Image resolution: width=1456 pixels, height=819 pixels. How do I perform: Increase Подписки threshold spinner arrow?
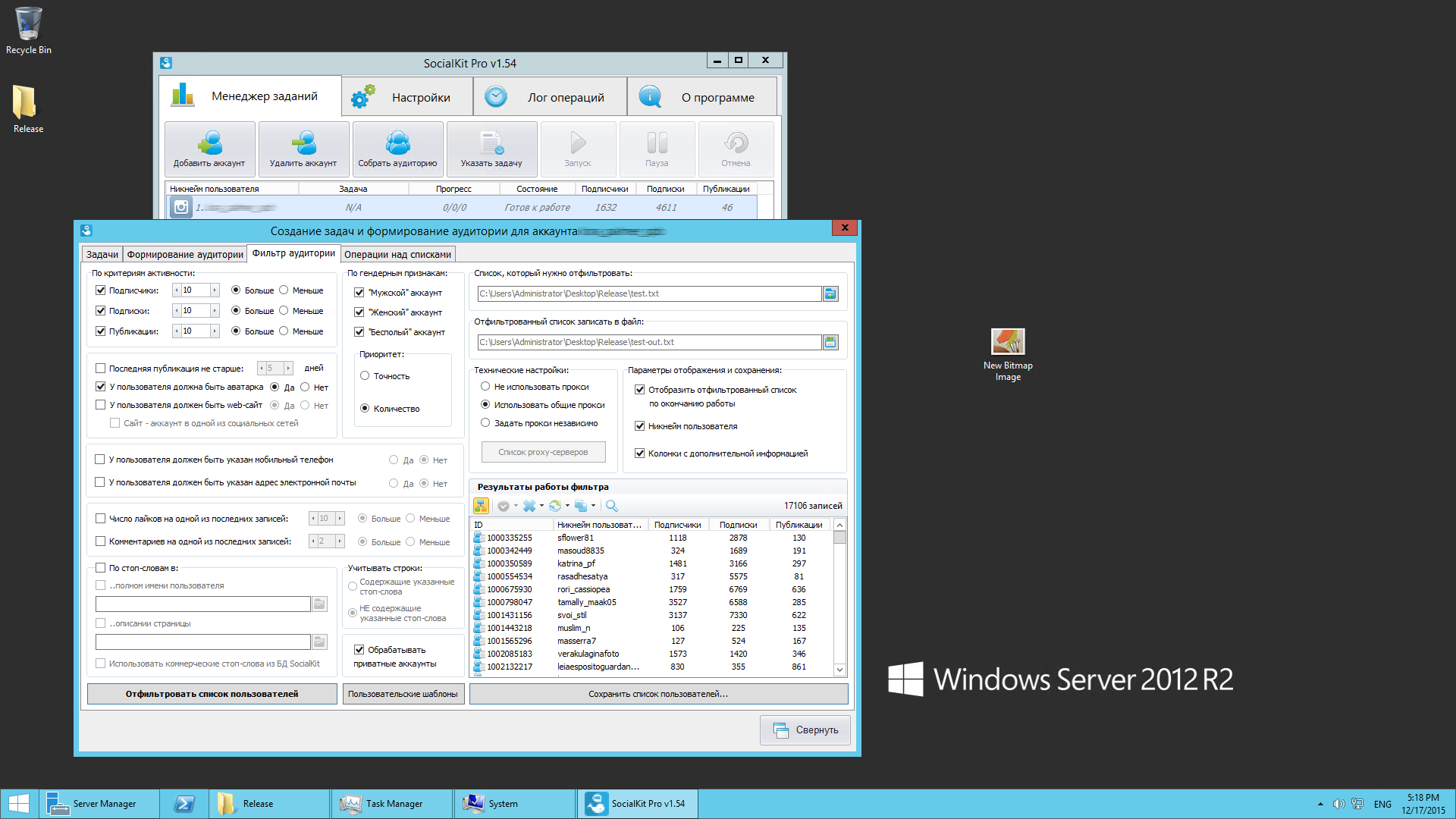tap(215, 311)
